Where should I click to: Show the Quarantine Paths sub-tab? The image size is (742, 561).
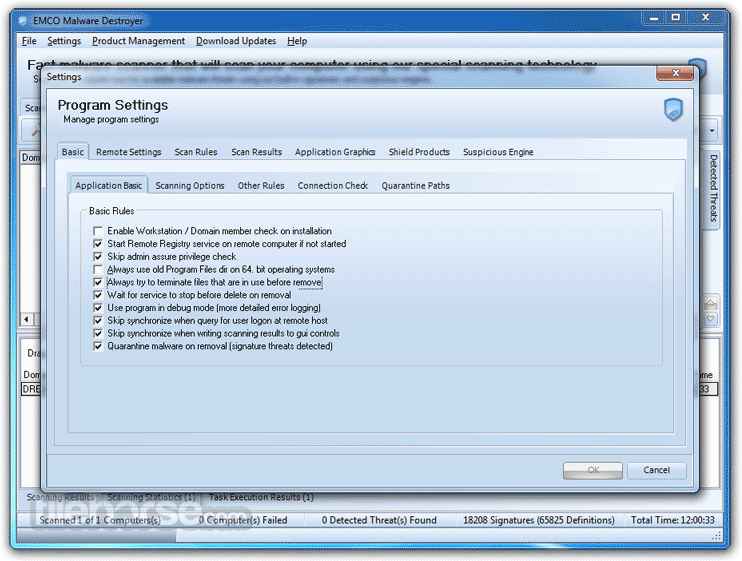coord(415,185)
